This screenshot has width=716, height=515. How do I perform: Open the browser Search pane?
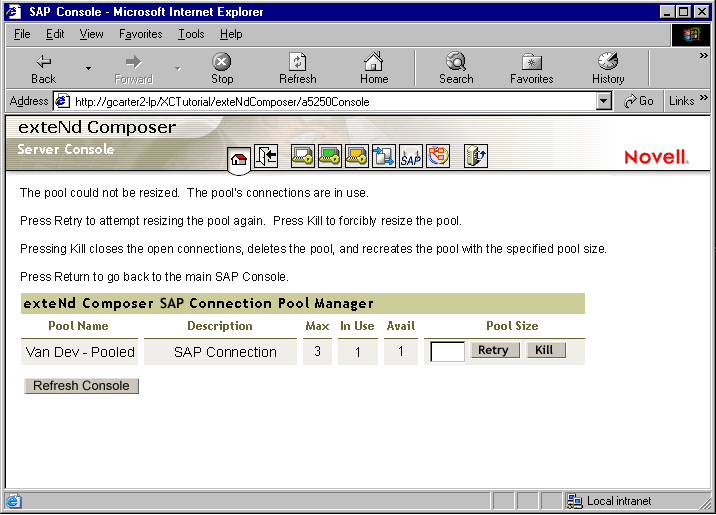click(456, 68)
